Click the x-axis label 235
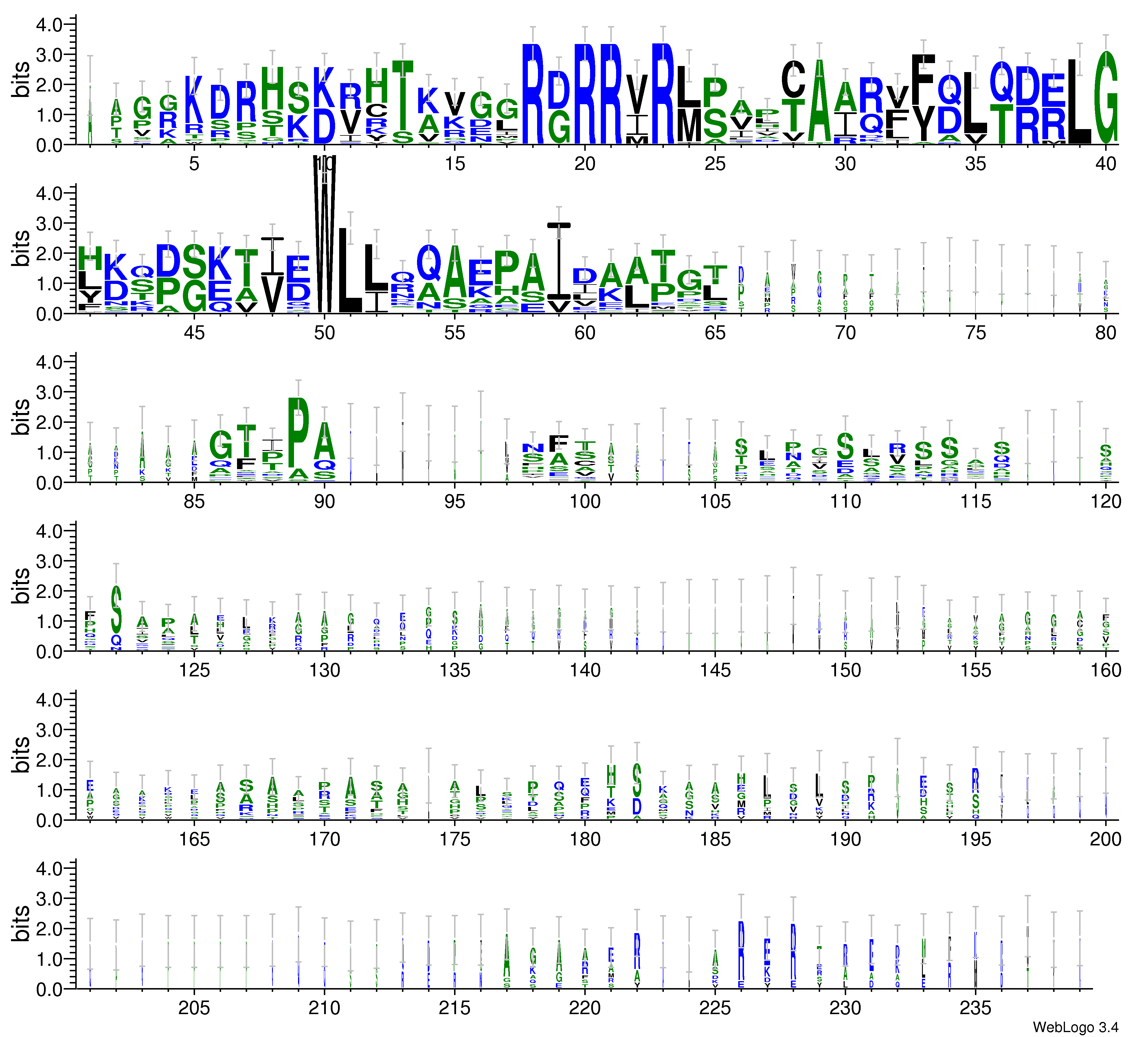Viewport: 1148px width, 1037px height. pyautogui.click(x=976, y=1008)
